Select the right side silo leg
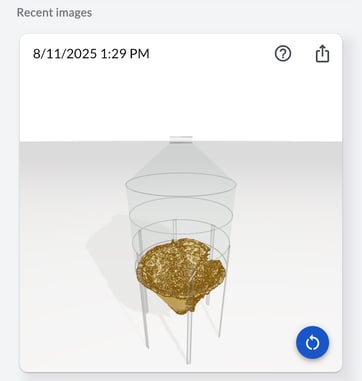 tap(222, 308)
